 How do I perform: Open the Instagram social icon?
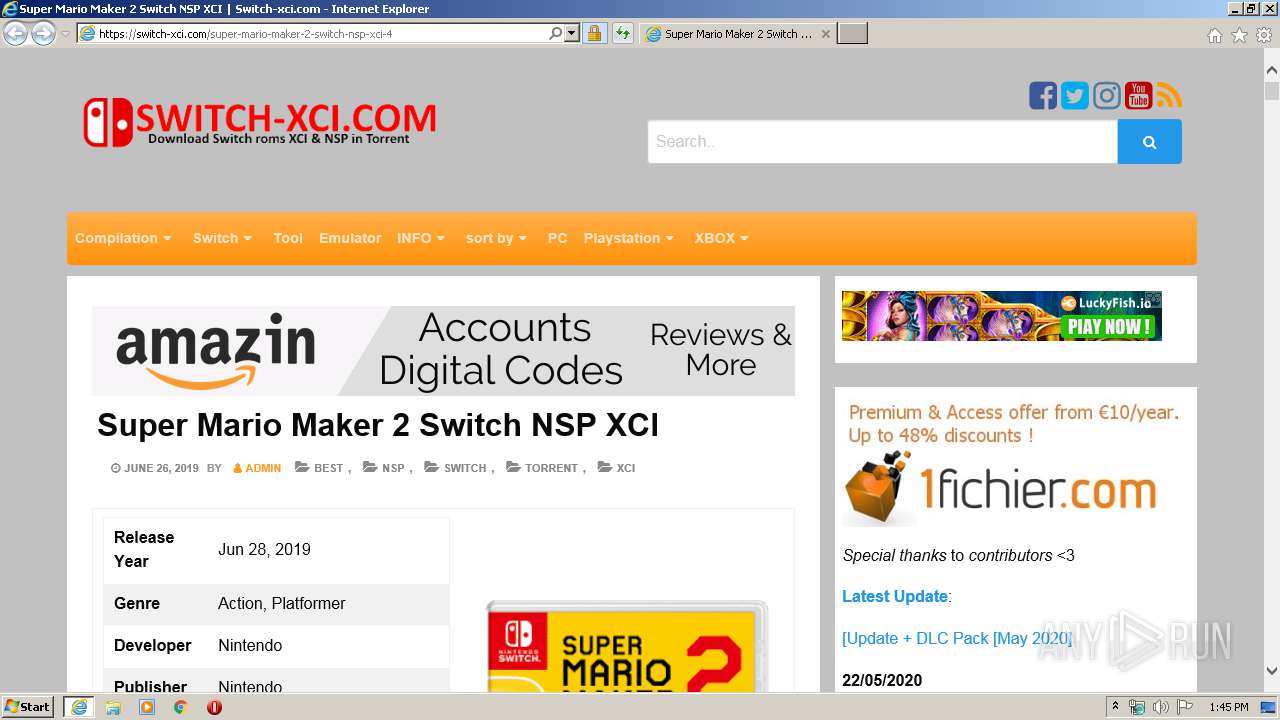[x=1107, y=96]
